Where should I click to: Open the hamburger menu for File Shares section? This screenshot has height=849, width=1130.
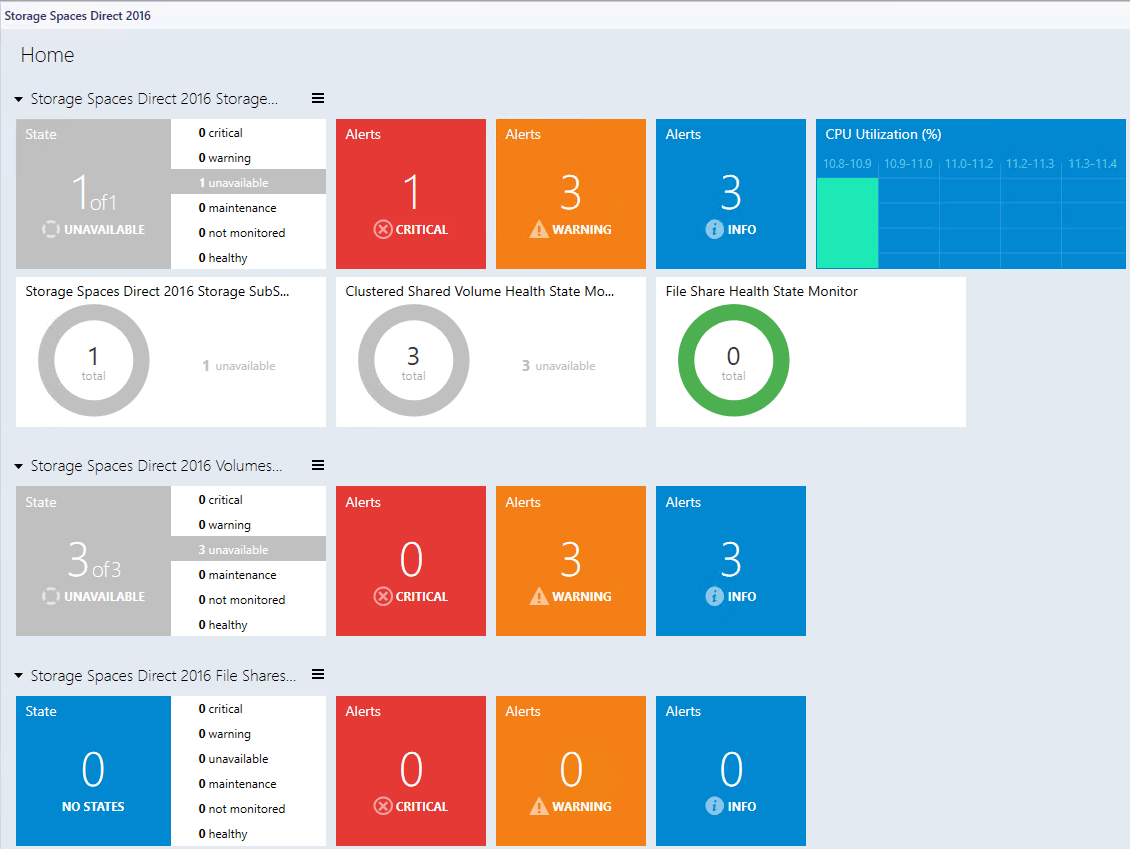318,674
